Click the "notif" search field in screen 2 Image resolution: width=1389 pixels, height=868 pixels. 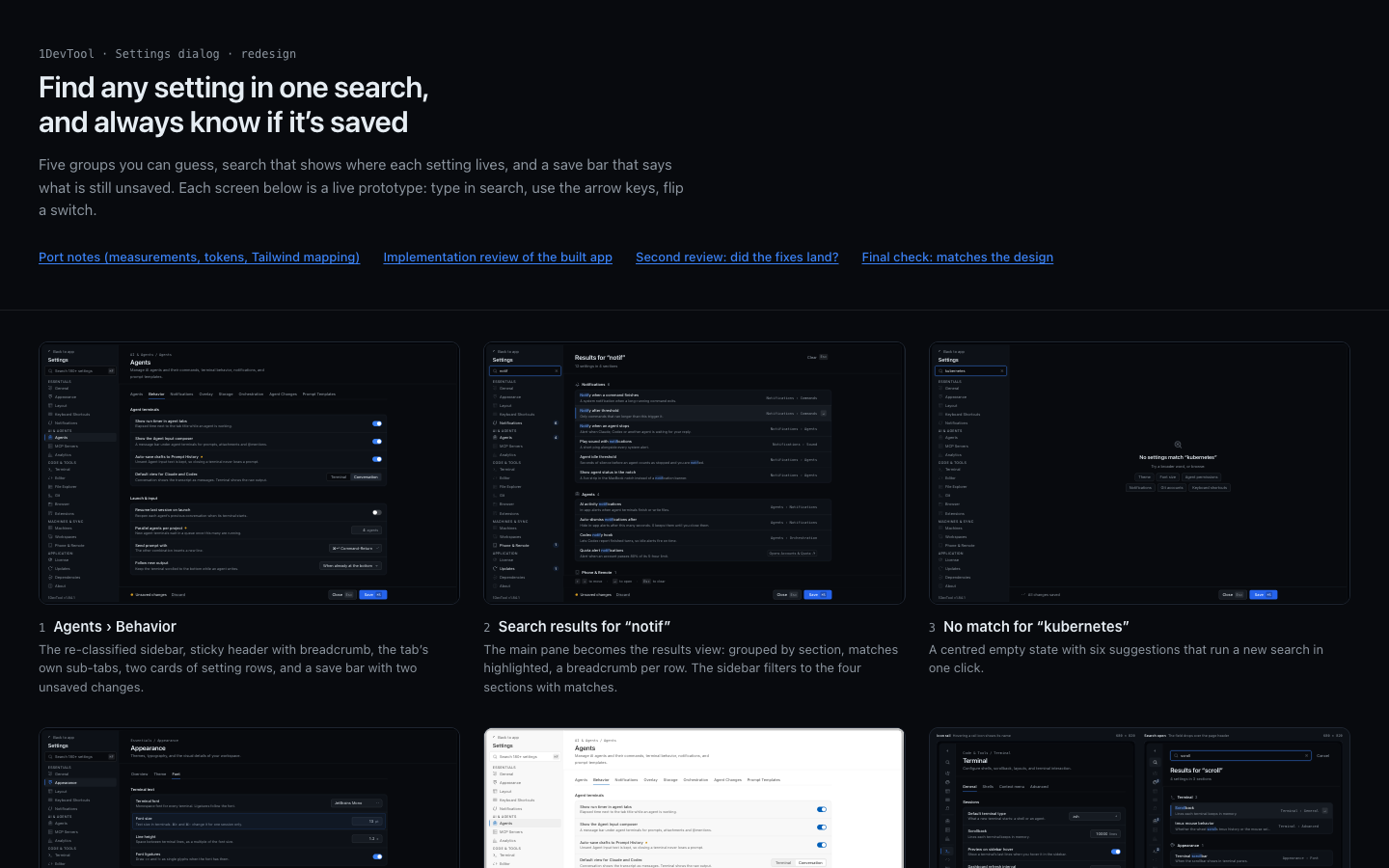pyautogui.click(x=525, y=370)
